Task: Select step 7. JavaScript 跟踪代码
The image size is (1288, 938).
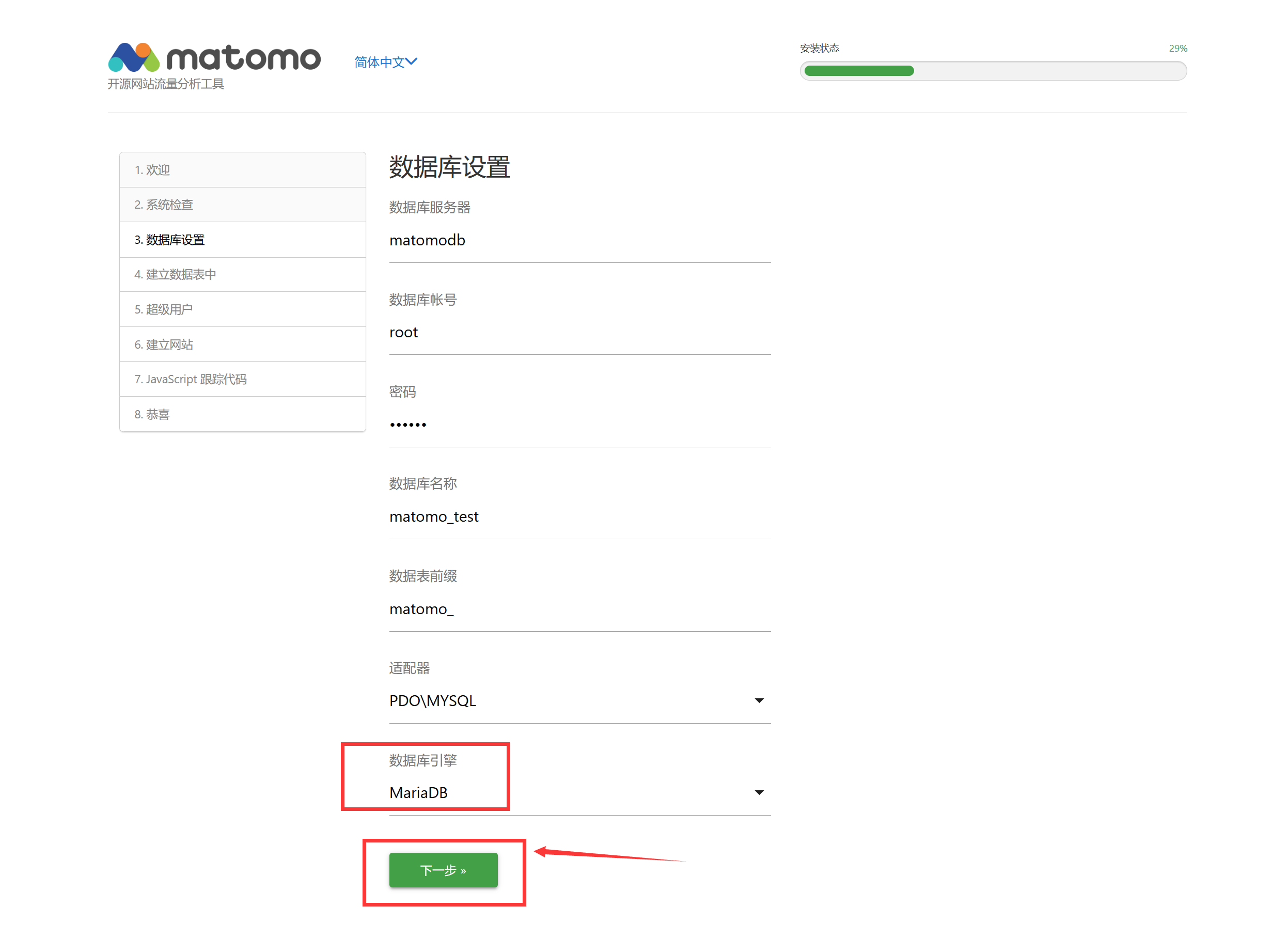Action: pos(243,379)
